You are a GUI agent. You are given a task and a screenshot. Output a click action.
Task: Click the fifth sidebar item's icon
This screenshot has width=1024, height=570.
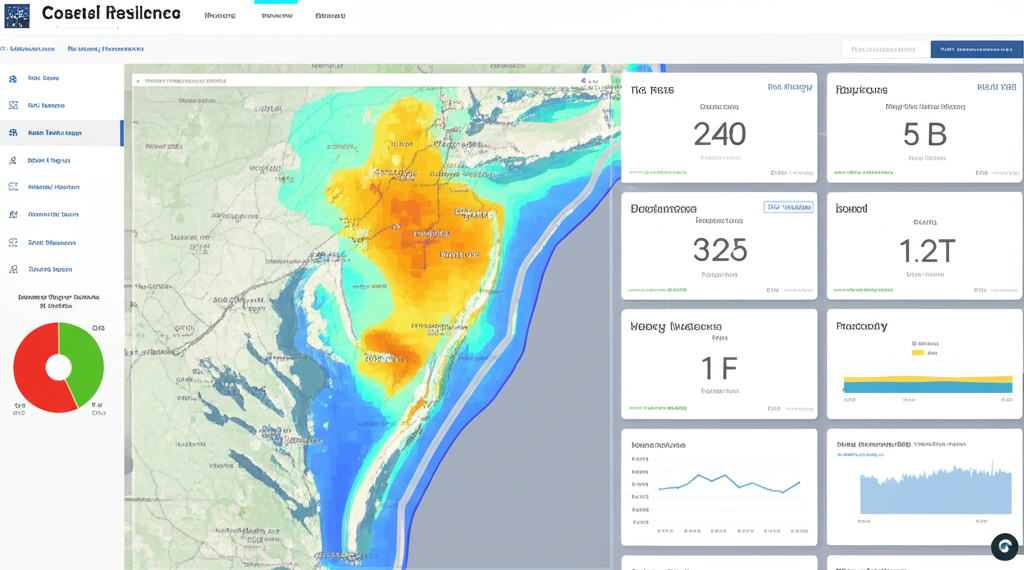13,187
